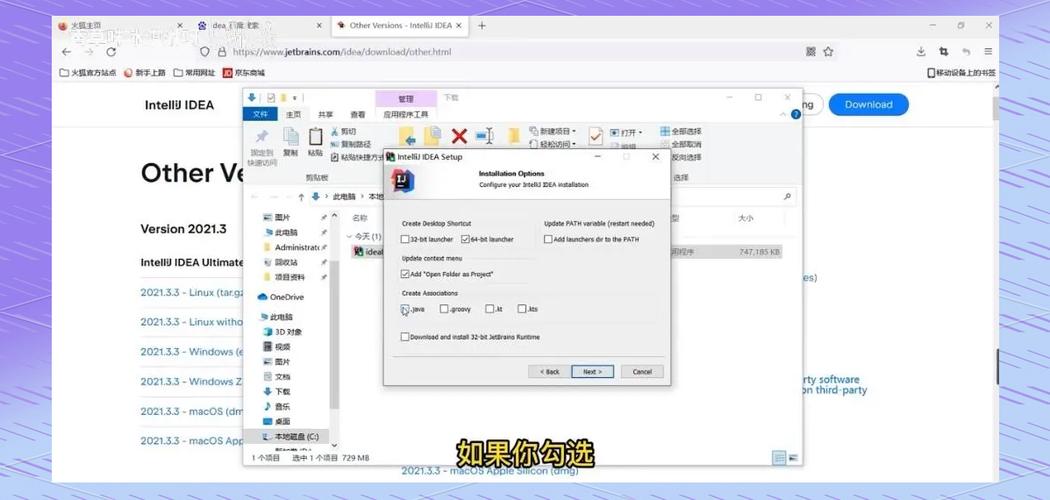
Task: Open the quick access toolbar dropdown arrow
Action: (294, 98)
